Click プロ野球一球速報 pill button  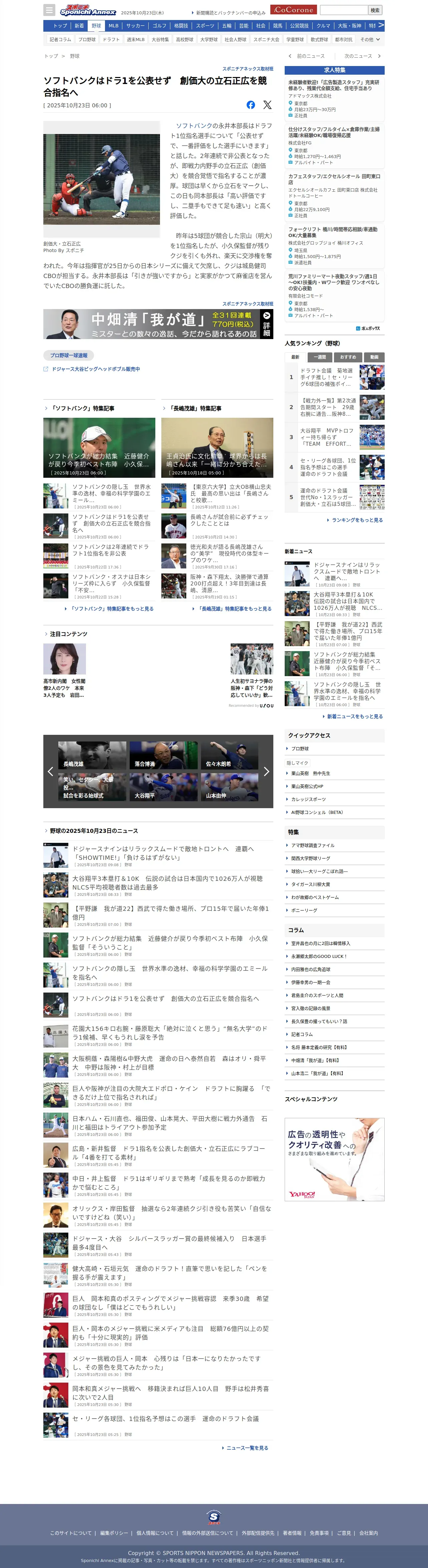click(x=68, y=355)
